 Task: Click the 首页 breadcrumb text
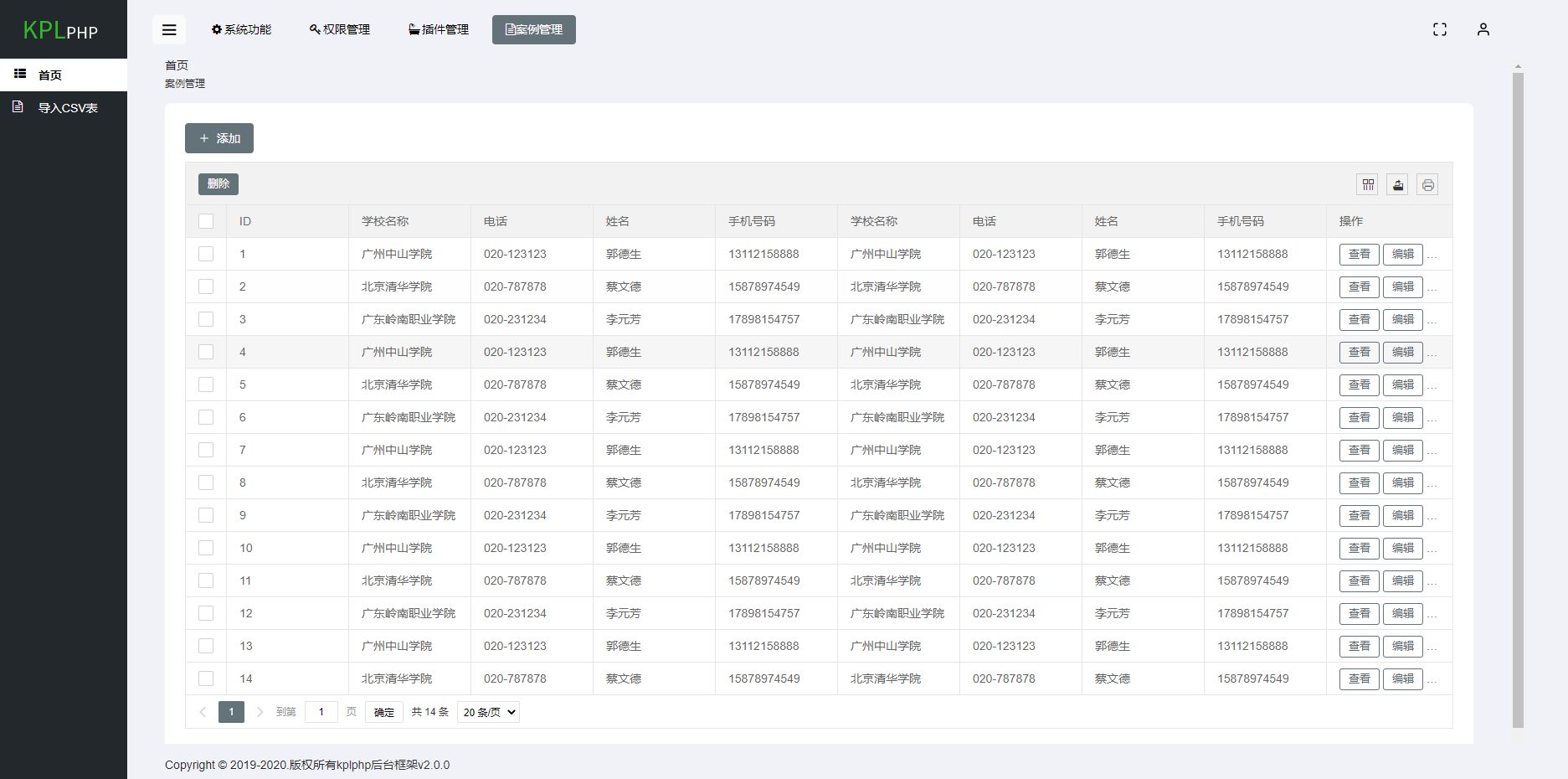click(177, 65)
